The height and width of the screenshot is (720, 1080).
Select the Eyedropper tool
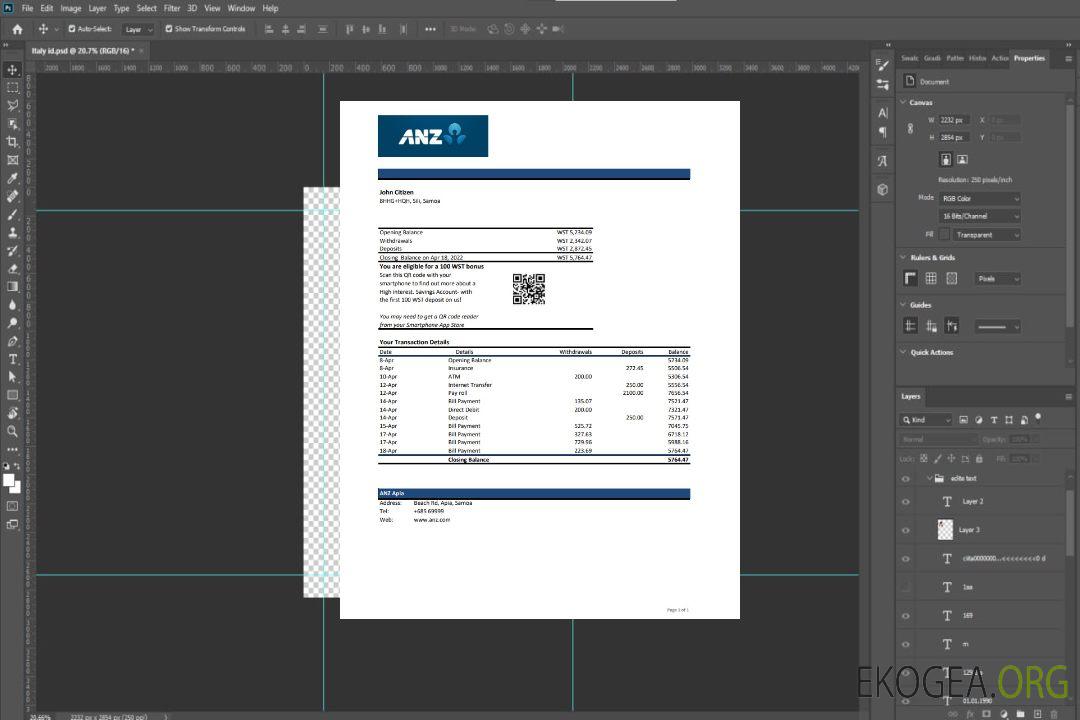12,178
